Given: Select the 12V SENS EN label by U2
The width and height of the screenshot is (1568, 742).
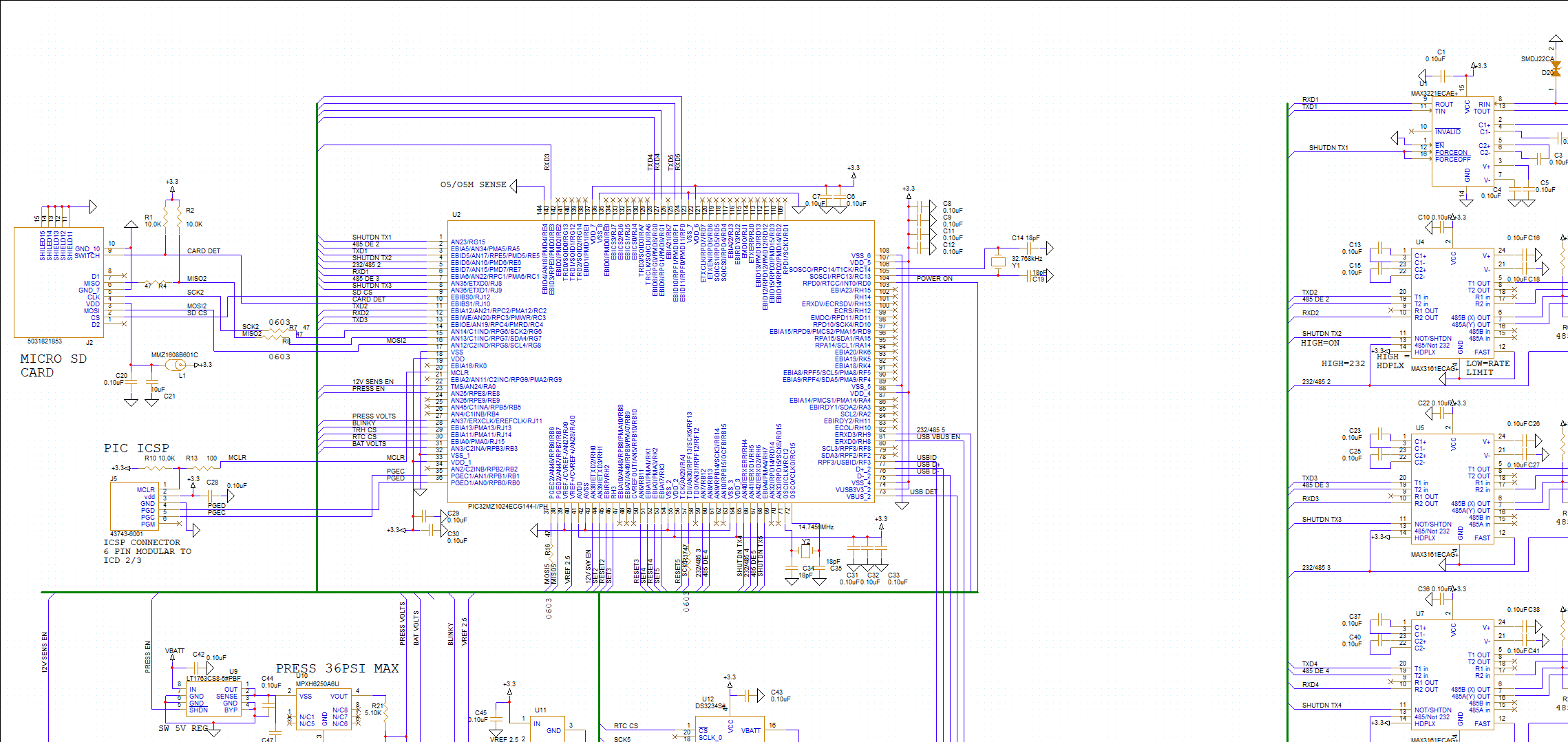Looking at the screenshot, I should 373,382.
